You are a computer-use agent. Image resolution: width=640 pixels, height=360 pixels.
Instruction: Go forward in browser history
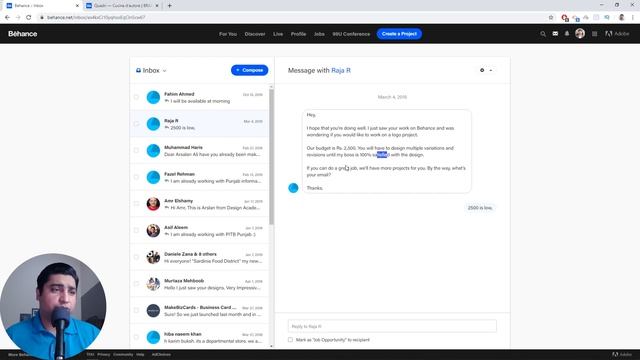pos(18,18)
